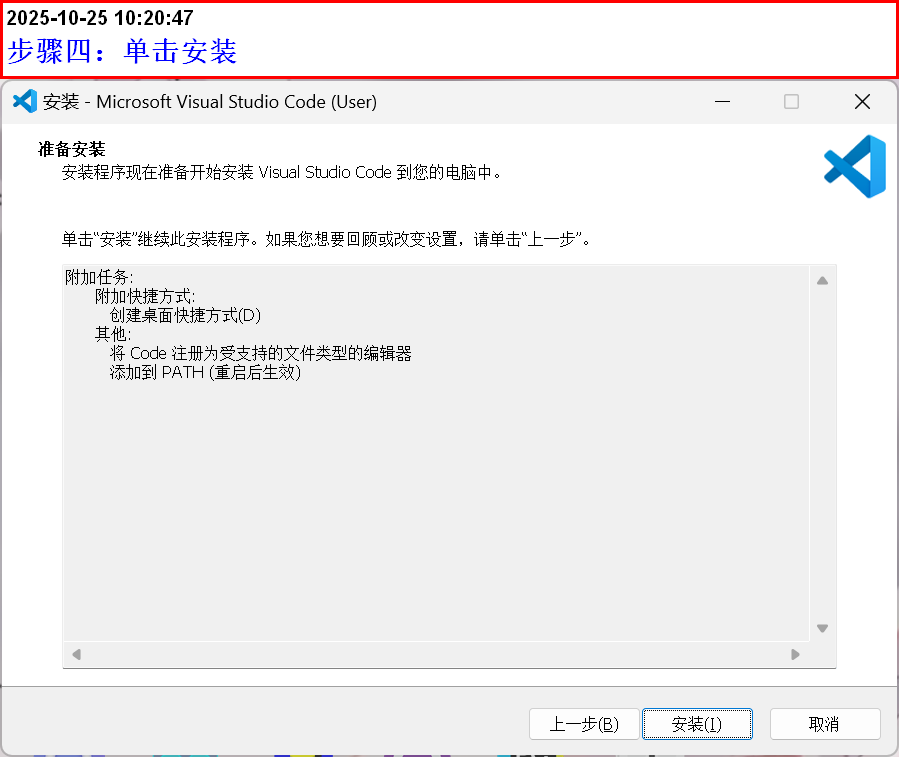The image size is (899, 757).
Task: Click the horizontal scroll-right arrow
Action: [x=795, y=654]
